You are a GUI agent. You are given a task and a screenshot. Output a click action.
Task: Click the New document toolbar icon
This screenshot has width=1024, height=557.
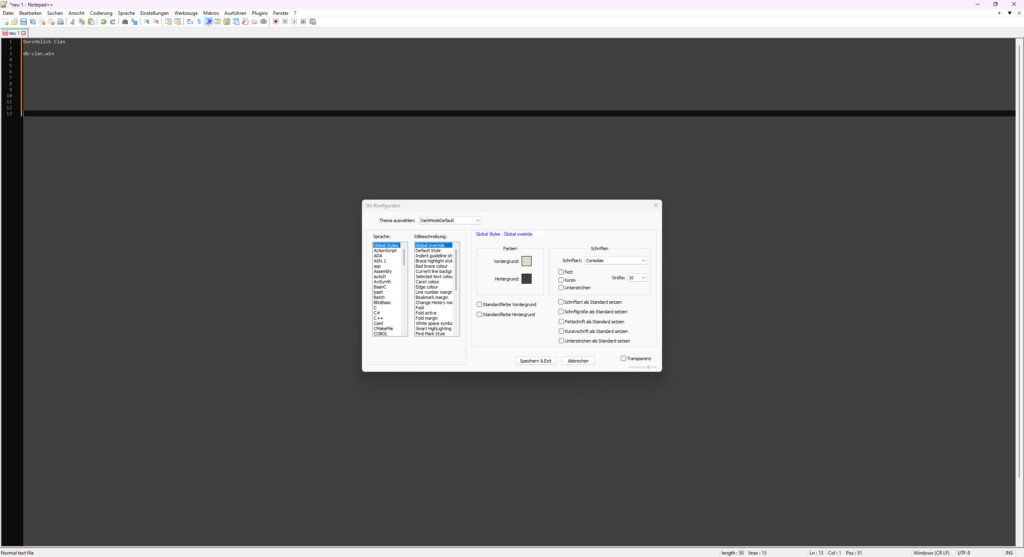pos(5,21)
